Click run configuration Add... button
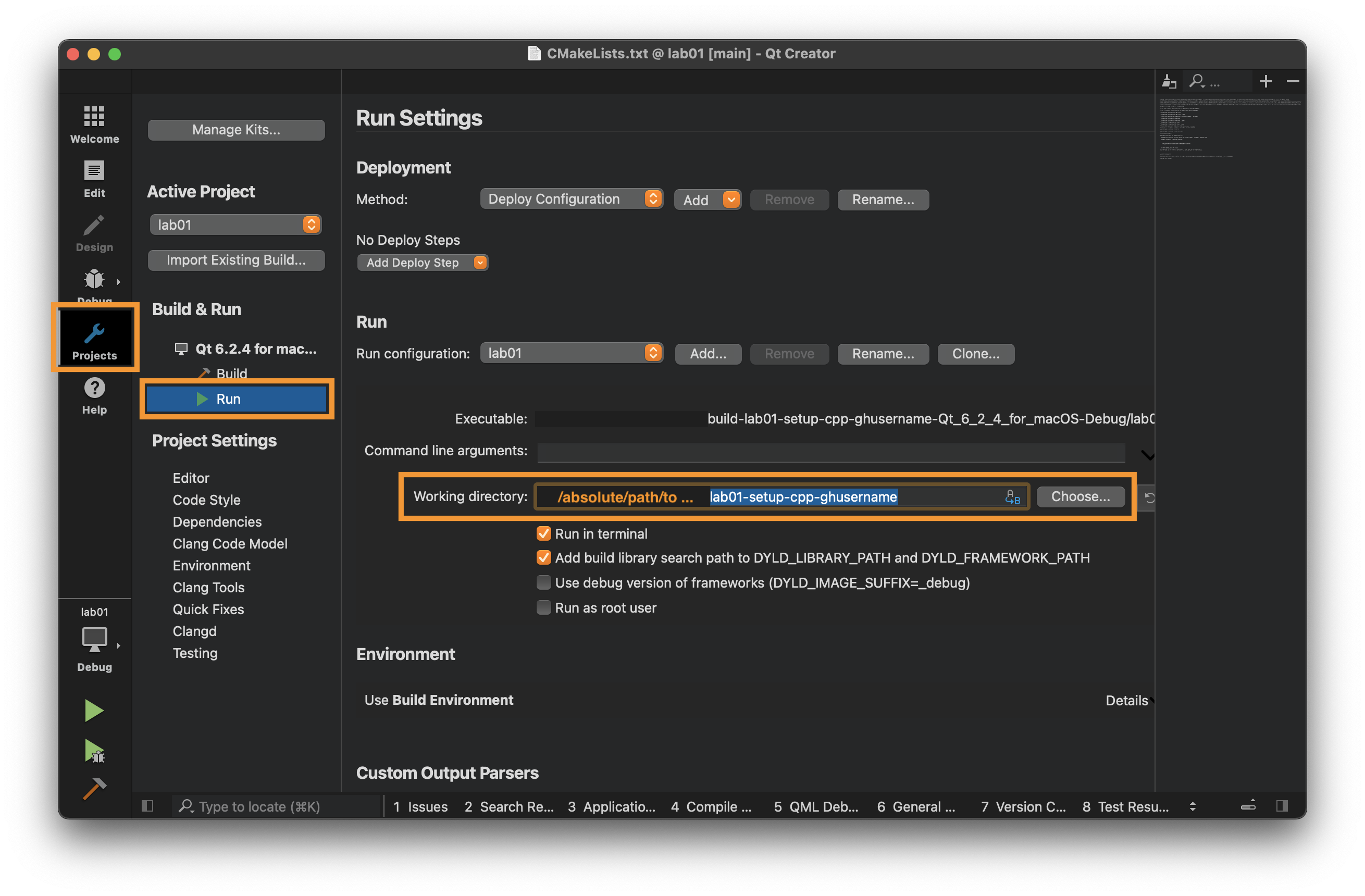 [708, 353]
